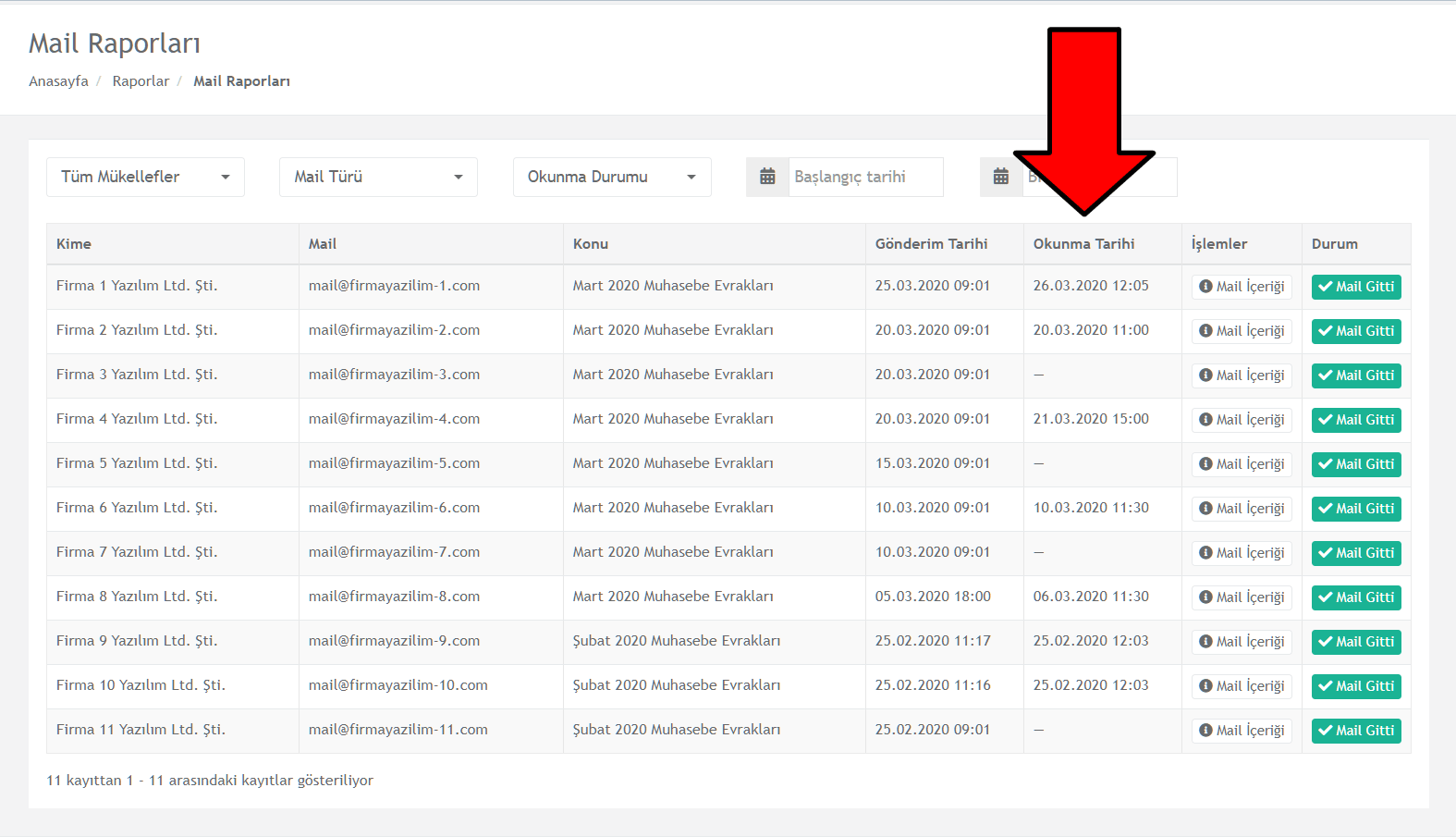
Task: Open Mail İçeriği for Firma 4
Action: 1242,420
